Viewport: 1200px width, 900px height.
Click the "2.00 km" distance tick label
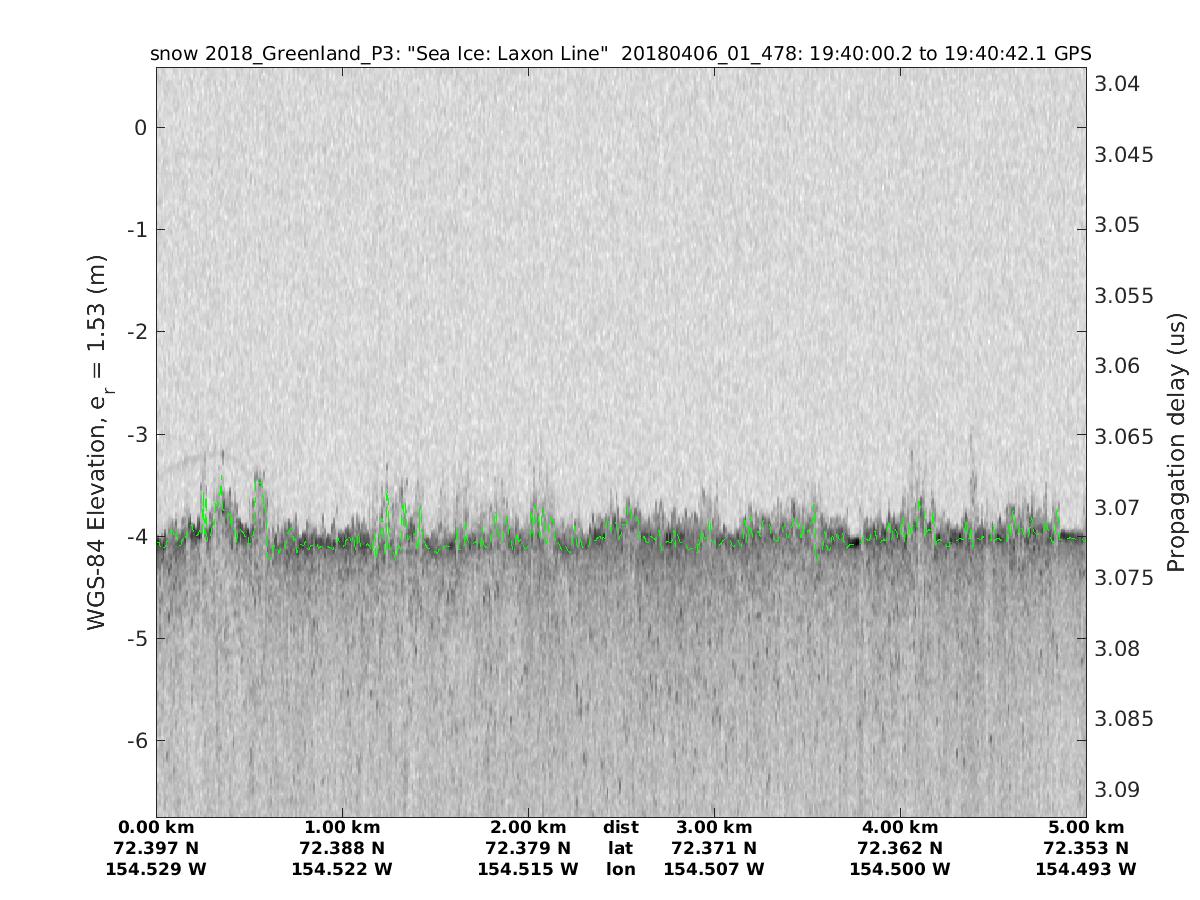point(528,827)
